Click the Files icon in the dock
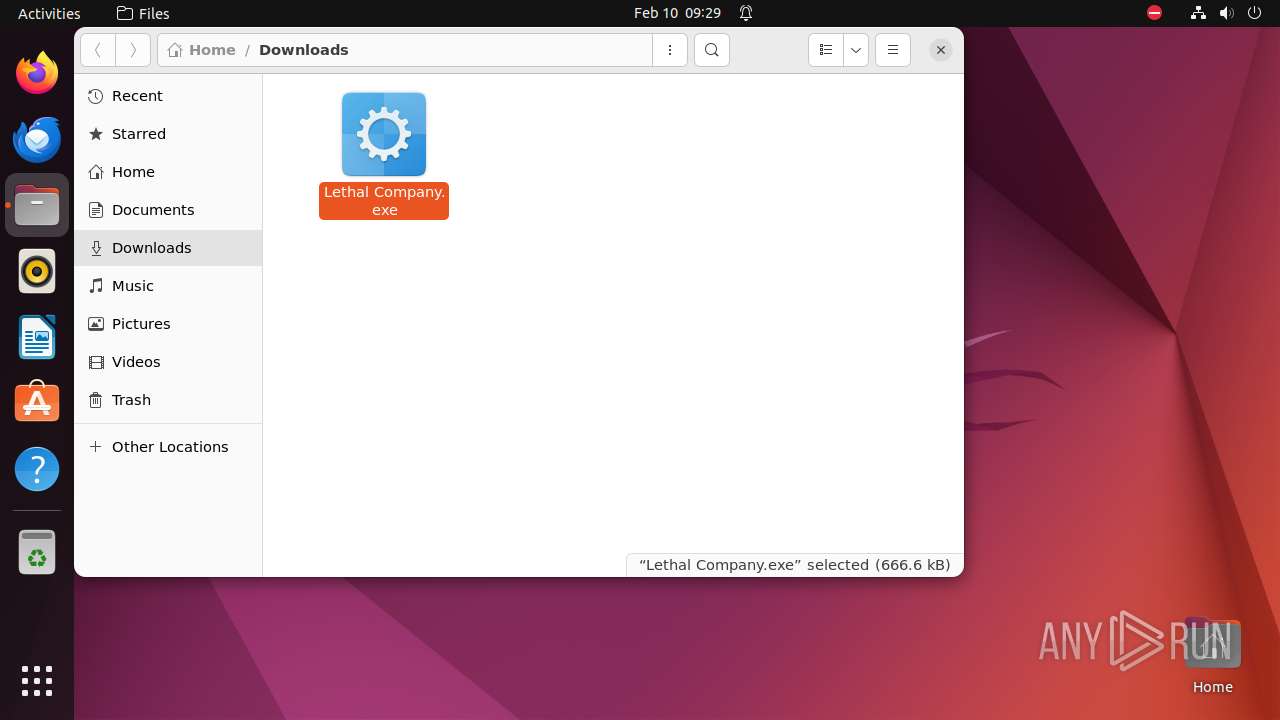1280x720 pixels. [37, 205]
